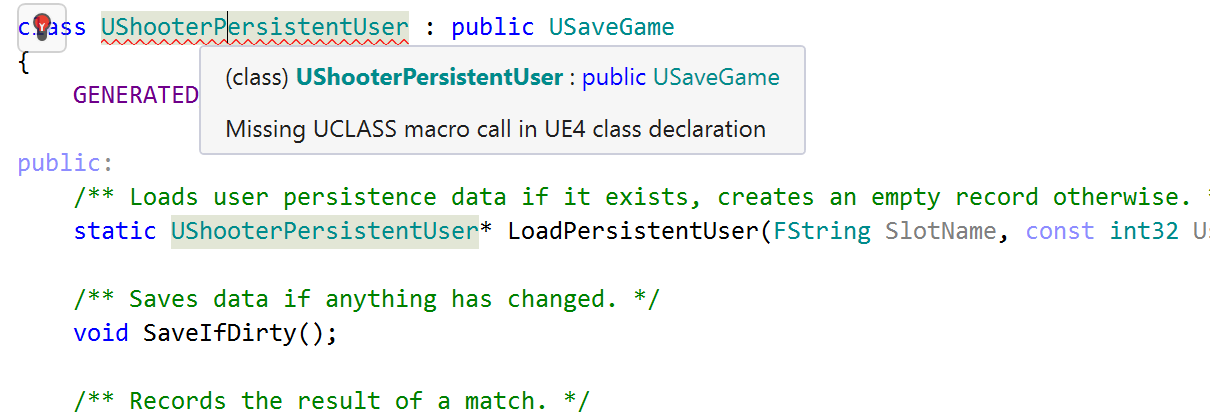The width and height of the screenshot is (1210, 414).
Task: Click the SaveIfDirty function name
Action: point(220,333)
